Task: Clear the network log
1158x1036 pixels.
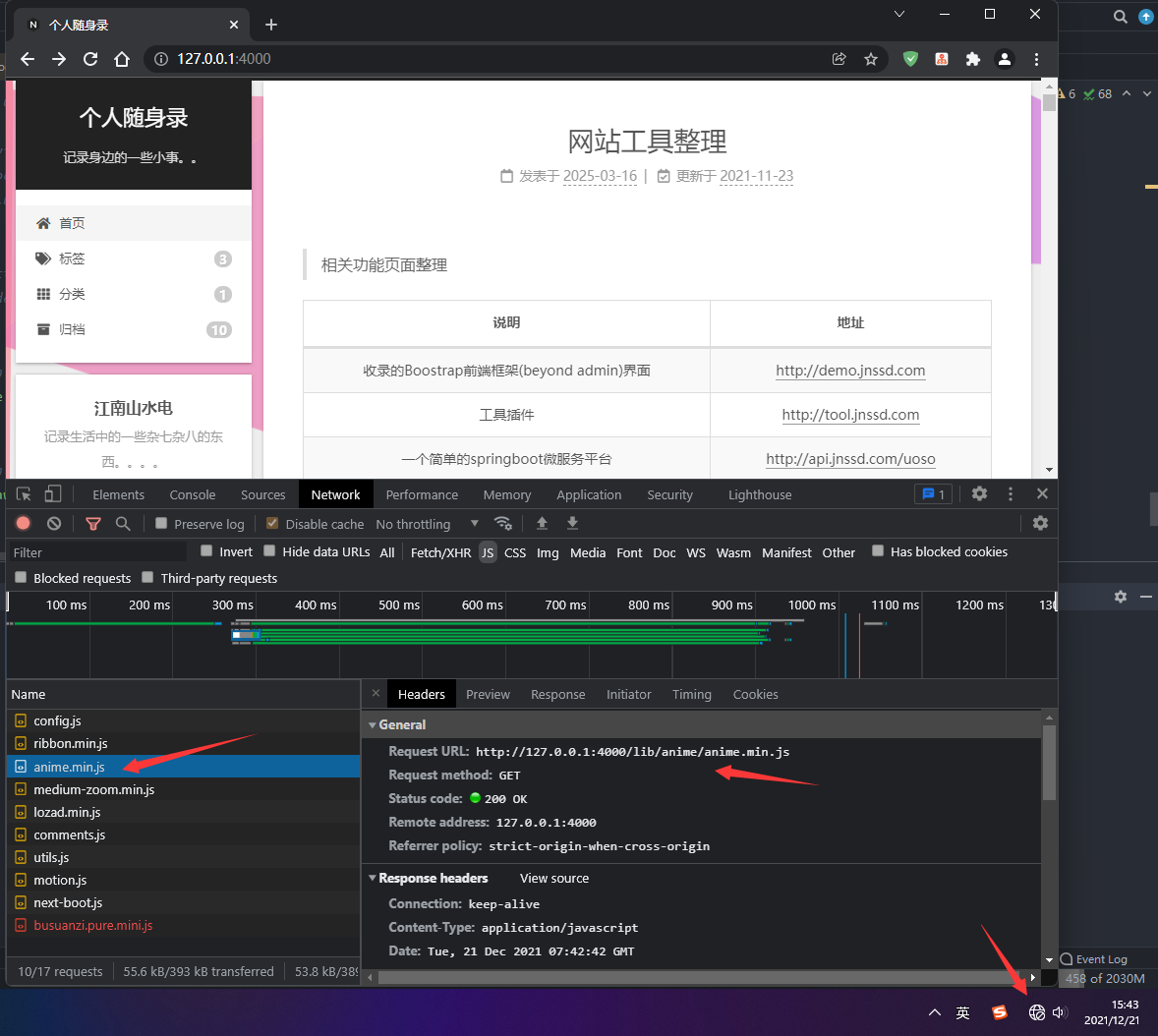Action: (54, 524)
